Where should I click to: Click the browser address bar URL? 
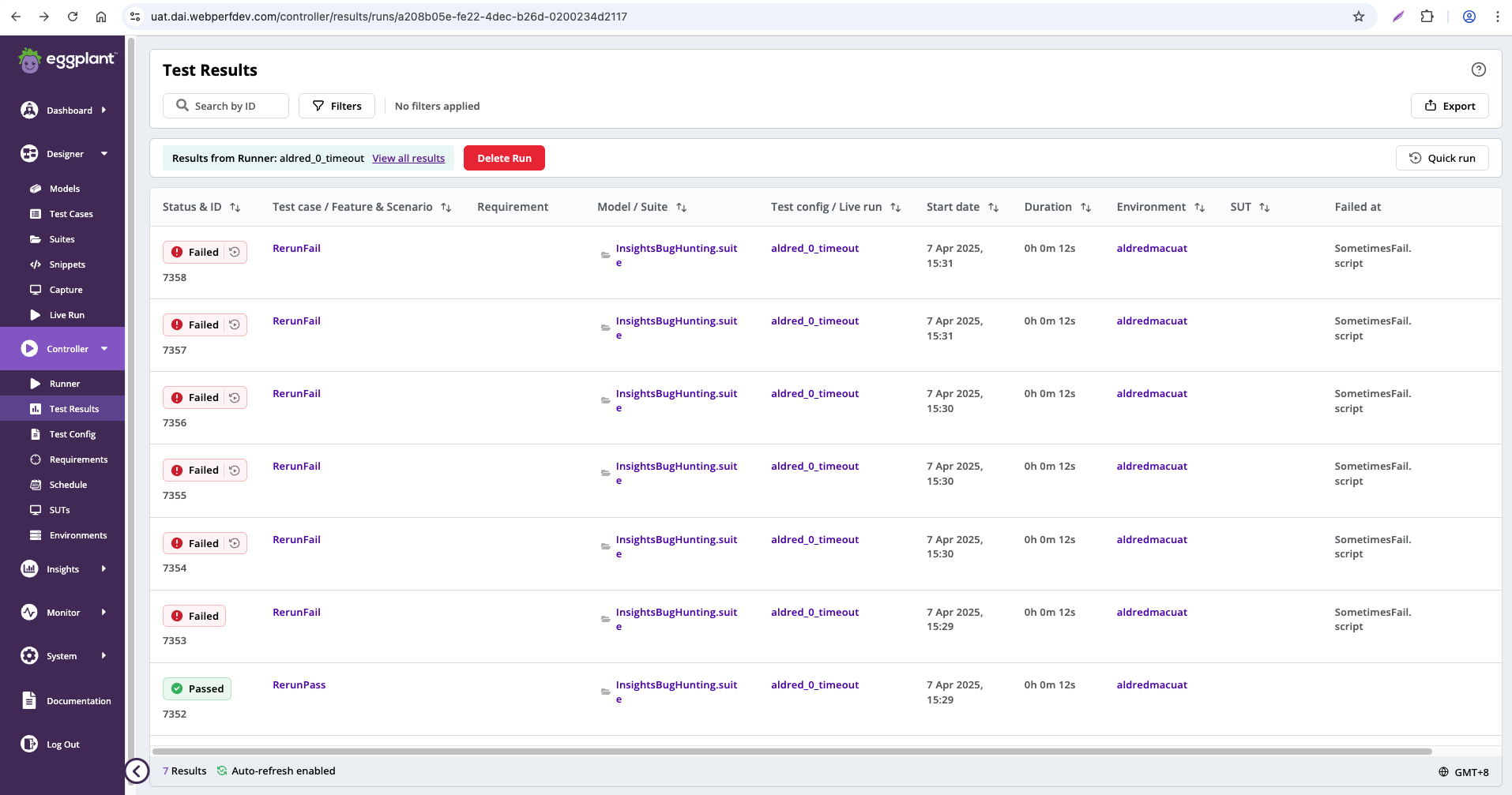tap(389, 17)
